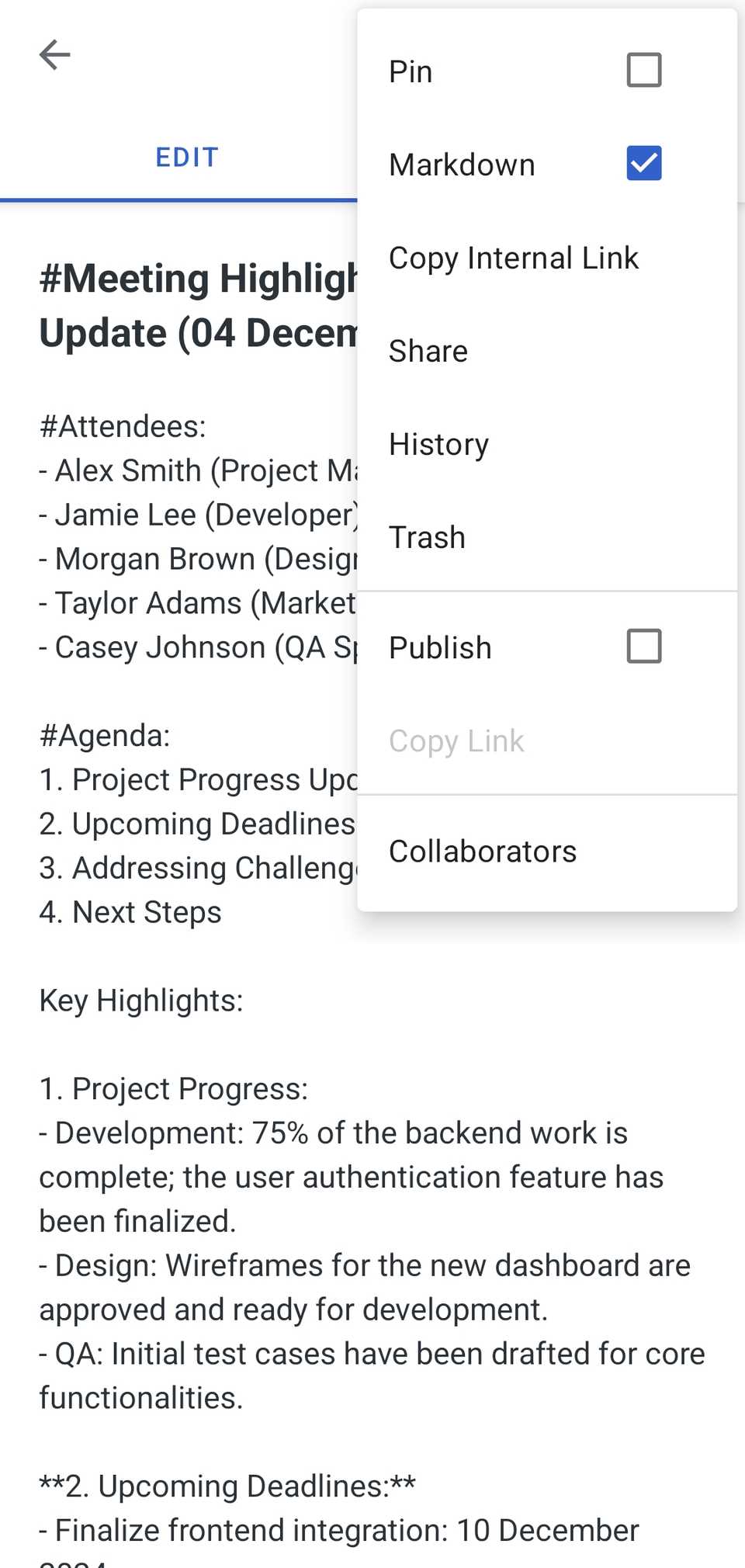The width and height of the screenshot is (745, 1568).
Task: Click the greyed Copy Link entry
Action: [456, 741]
